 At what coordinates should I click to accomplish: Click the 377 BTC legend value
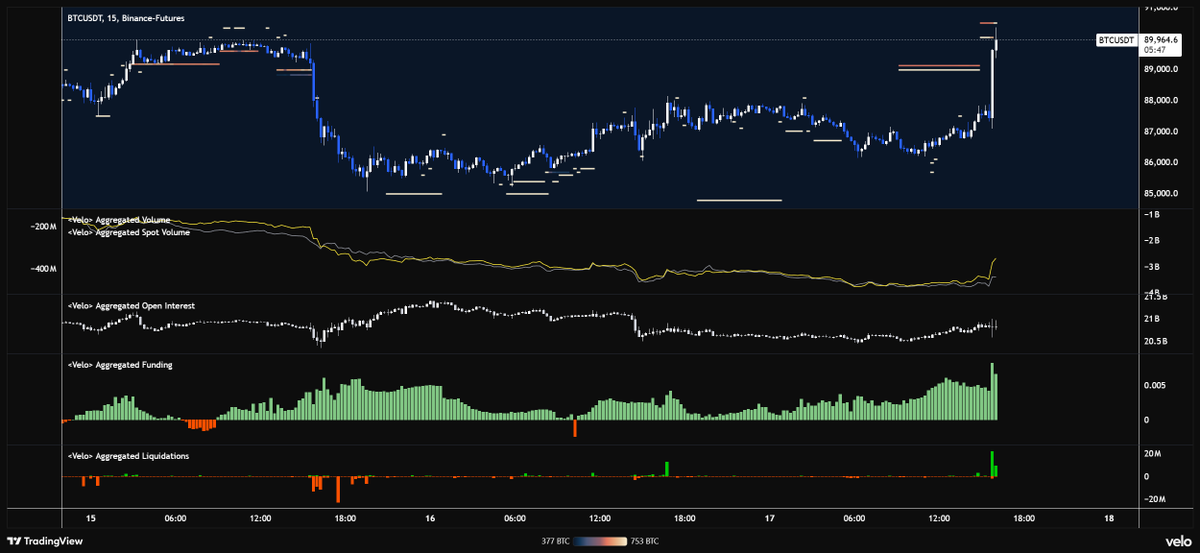[x=553, y=541]
